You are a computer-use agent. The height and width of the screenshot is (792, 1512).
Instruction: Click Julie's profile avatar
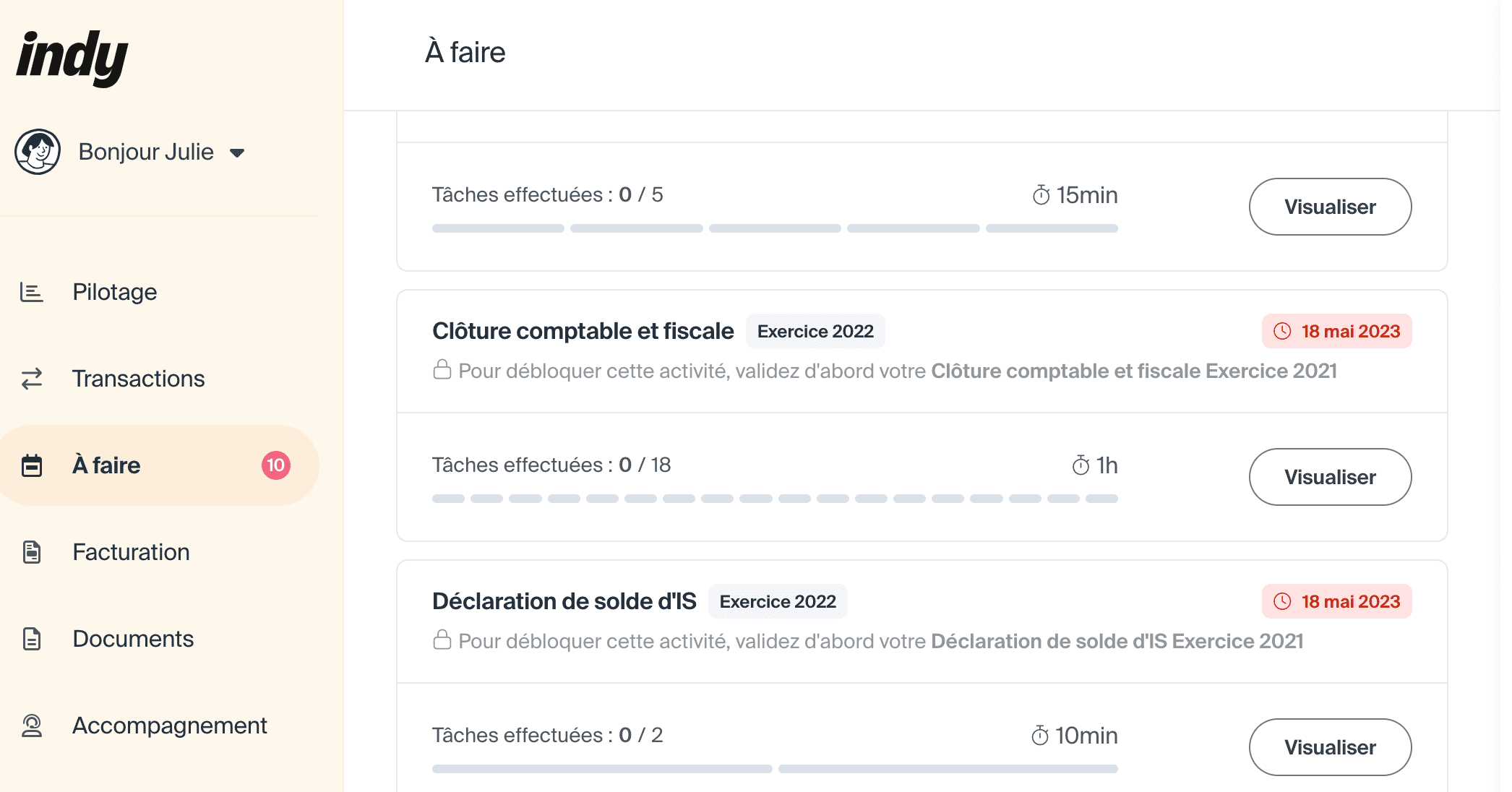tap(38, 152)
